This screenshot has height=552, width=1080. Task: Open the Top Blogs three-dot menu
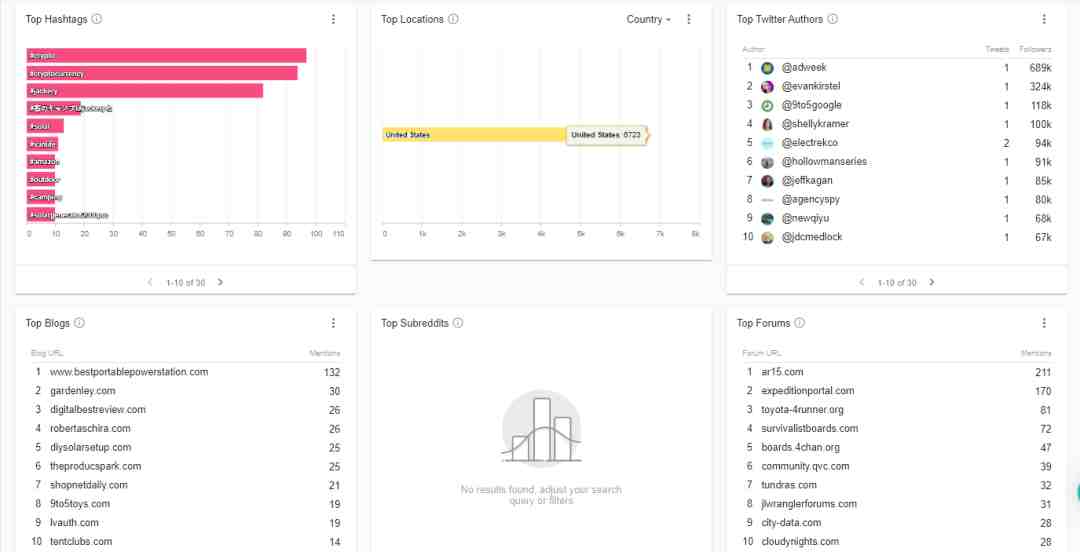(333, 323)
